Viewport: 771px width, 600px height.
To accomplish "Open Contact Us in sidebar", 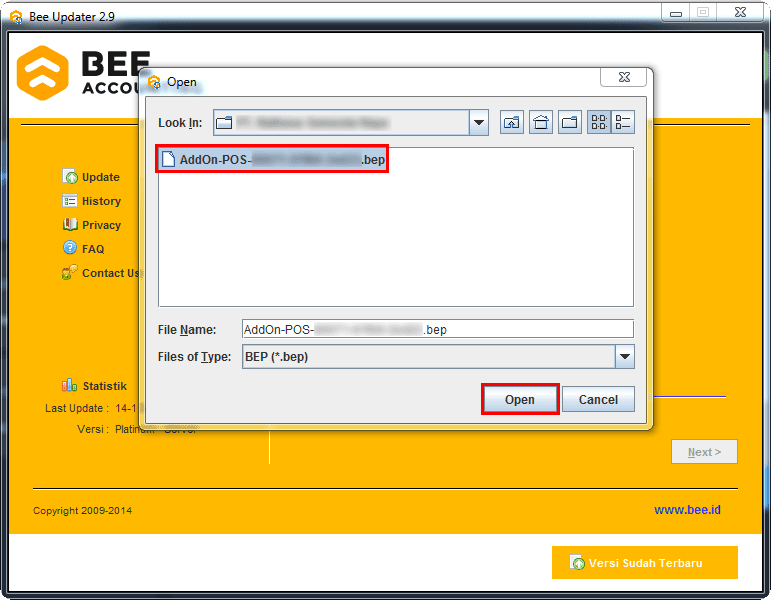I will tap(111, 273).
